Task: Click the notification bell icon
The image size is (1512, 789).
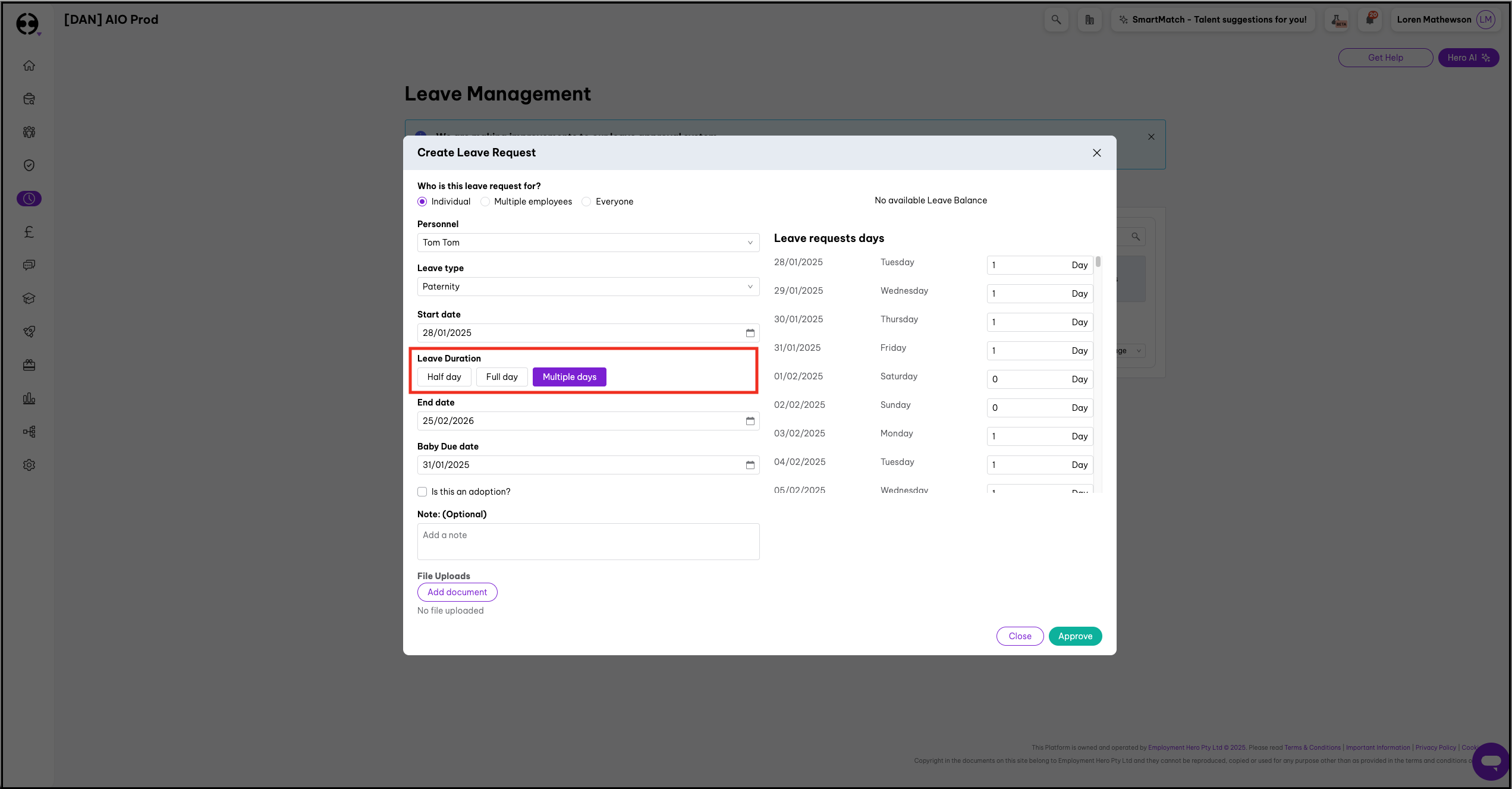Action: coord(1370,20)
